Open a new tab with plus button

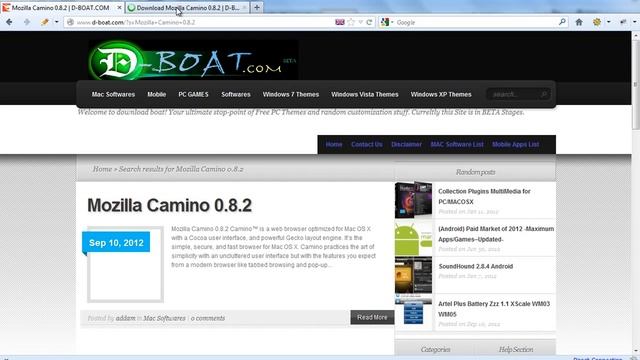(x=257, y=7)
